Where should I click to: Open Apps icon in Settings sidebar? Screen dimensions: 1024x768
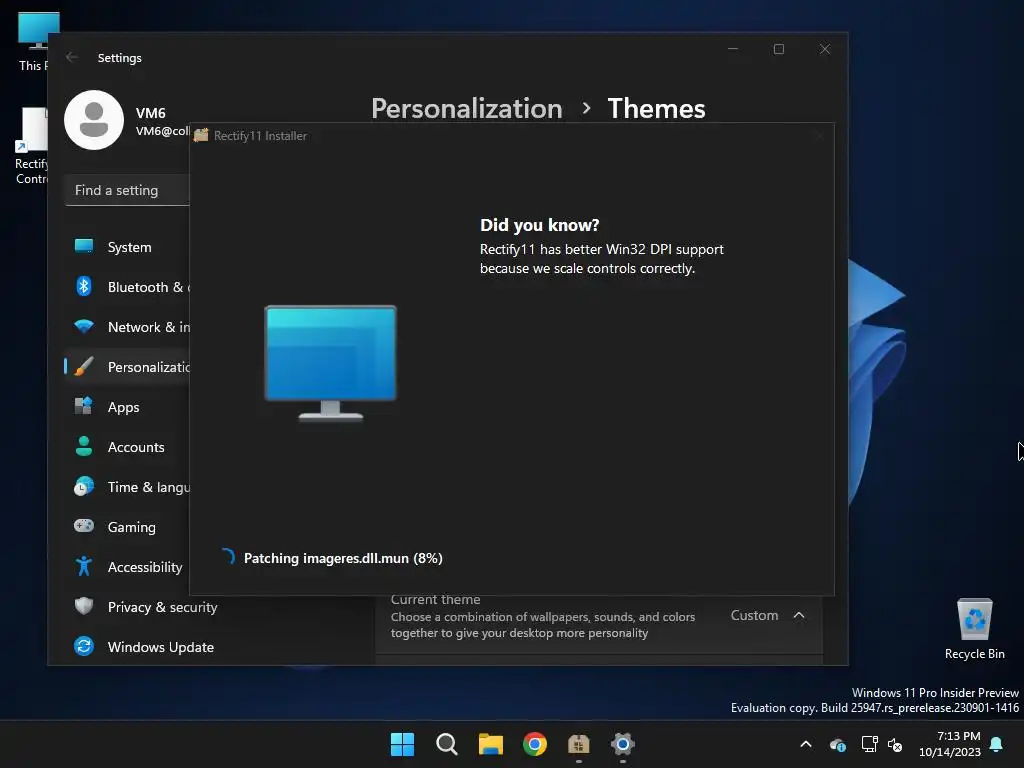84,407
